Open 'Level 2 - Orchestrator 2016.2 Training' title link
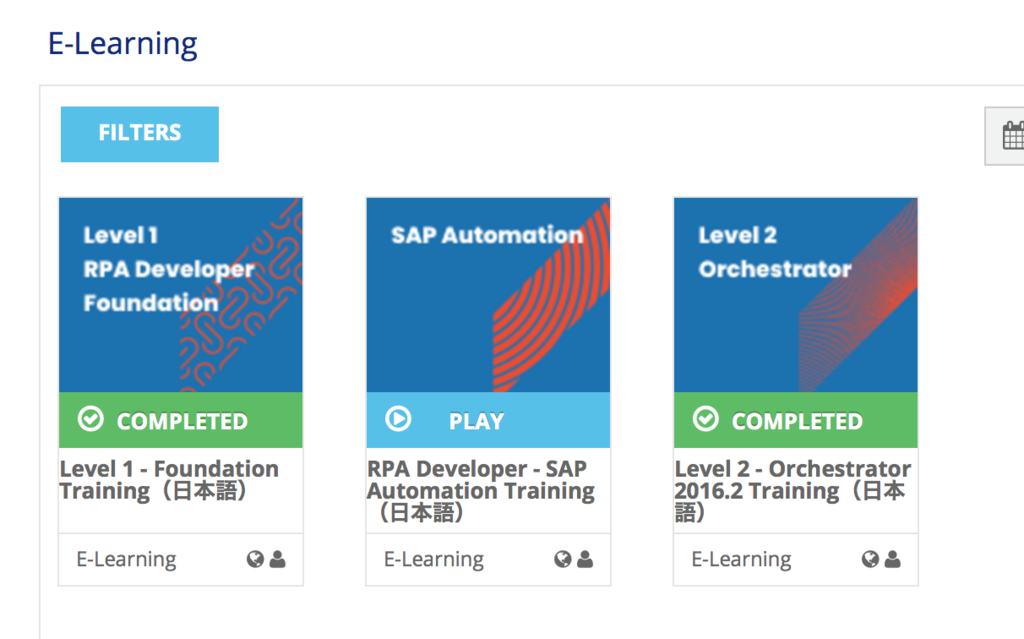This screenshot has height=639, width=1024. (x=793, y=491)
